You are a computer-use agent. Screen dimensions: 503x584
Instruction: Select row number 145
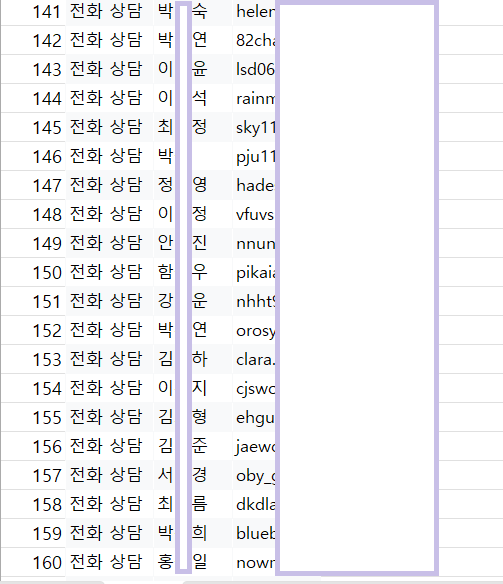[47, 127]
